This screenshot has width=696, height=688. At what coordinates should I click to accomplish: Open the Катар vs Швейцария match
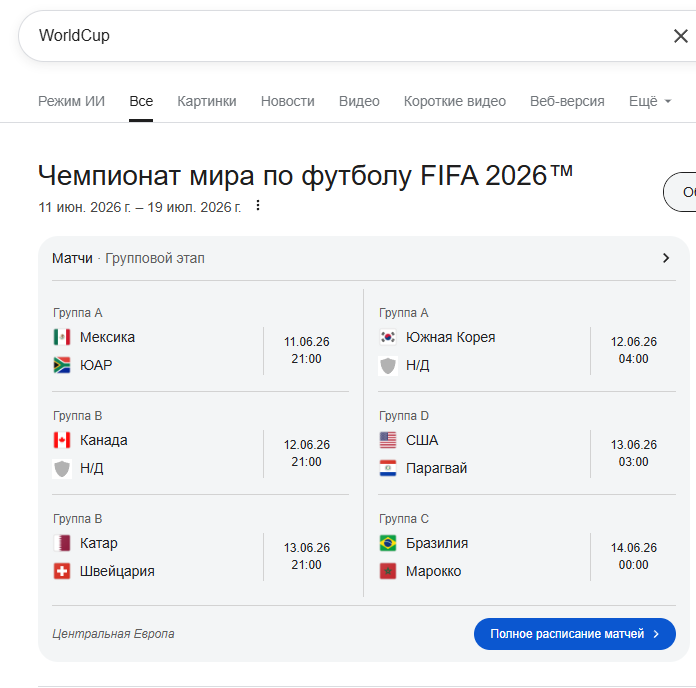(x=200, y=557)
